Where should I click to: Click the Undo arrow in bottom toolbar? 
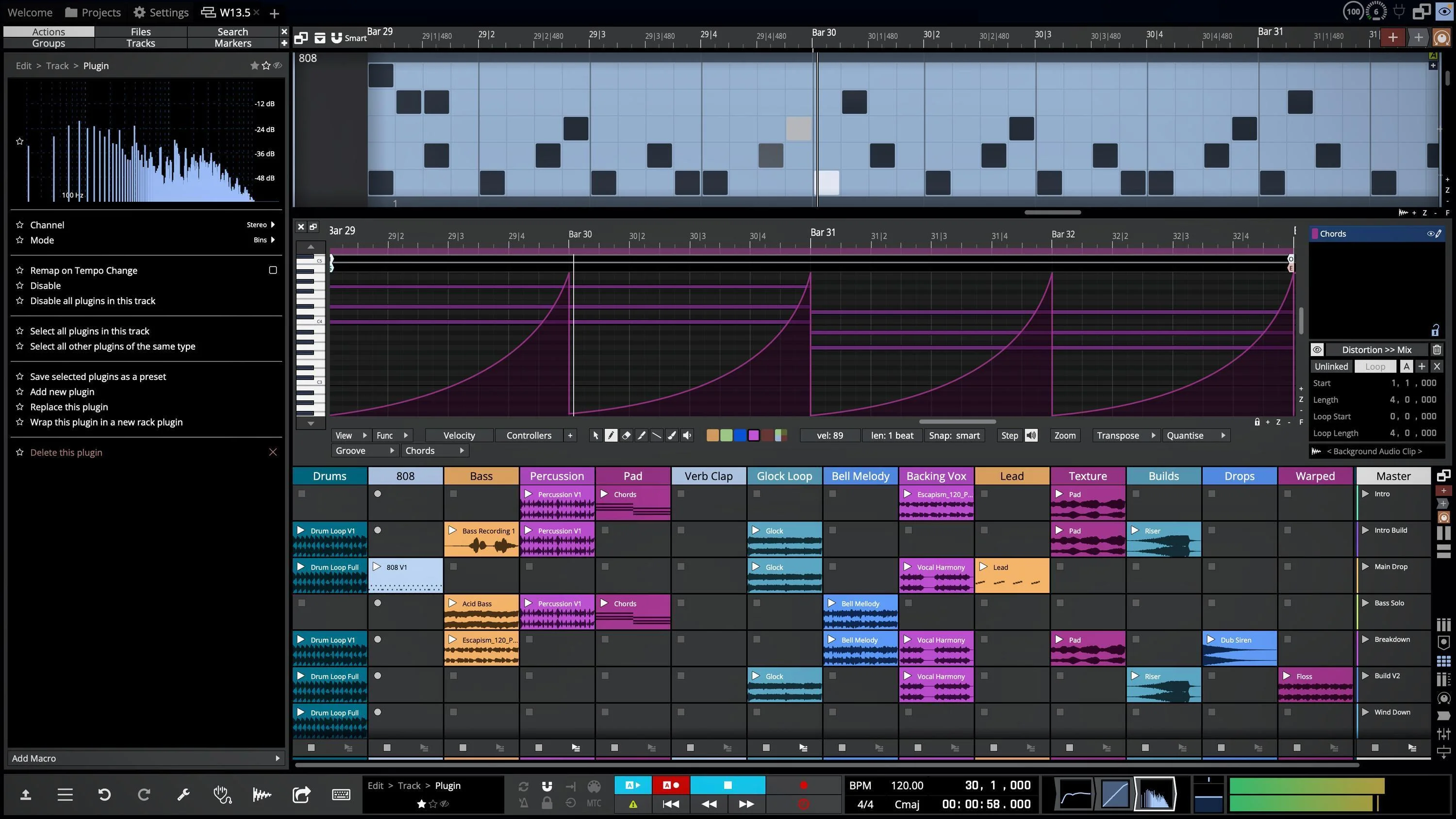coord(104,795)
